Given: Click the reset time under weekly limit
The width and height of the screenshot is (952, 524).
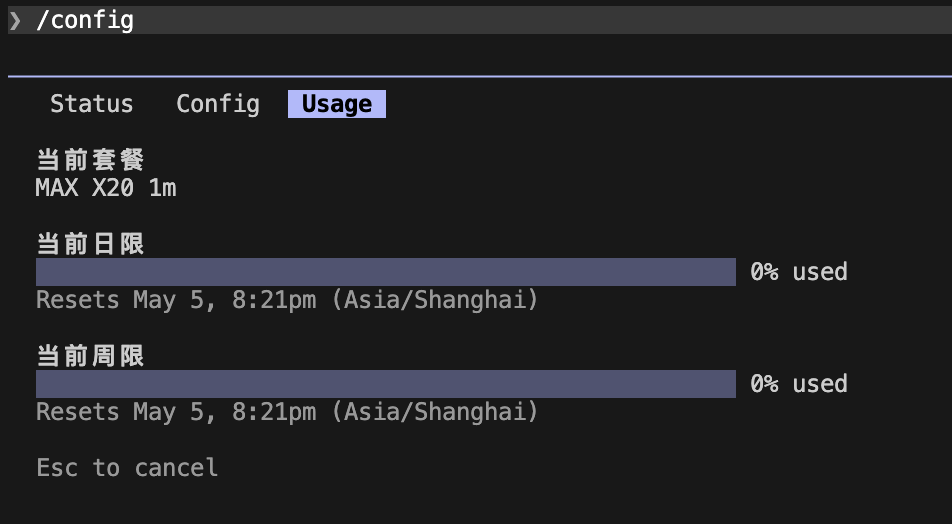Looking at the screenshot, I should click(x=287, y=412).
